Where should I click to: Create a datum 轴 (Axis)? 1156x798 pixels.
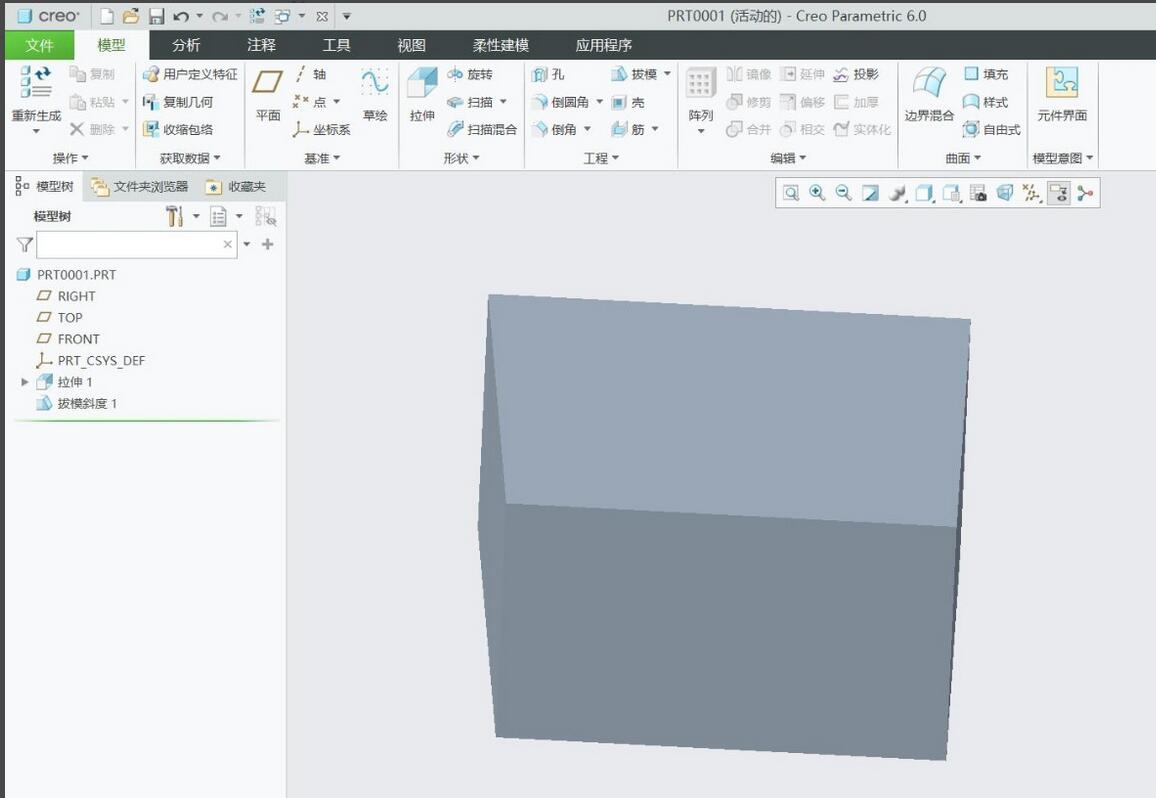click(310, 74)
